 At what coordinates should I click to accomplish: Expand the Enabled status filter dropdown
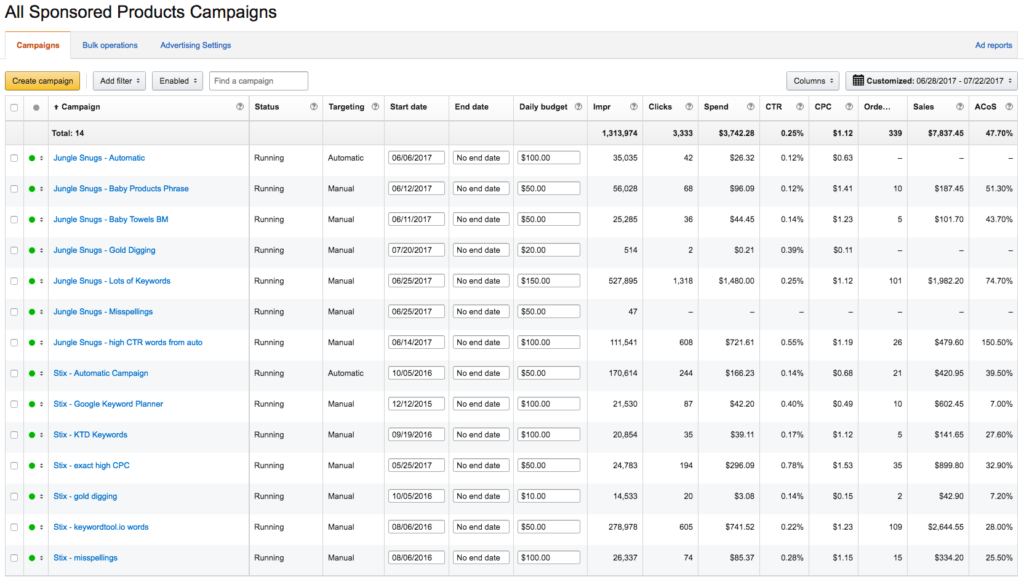tap(177, 81)
